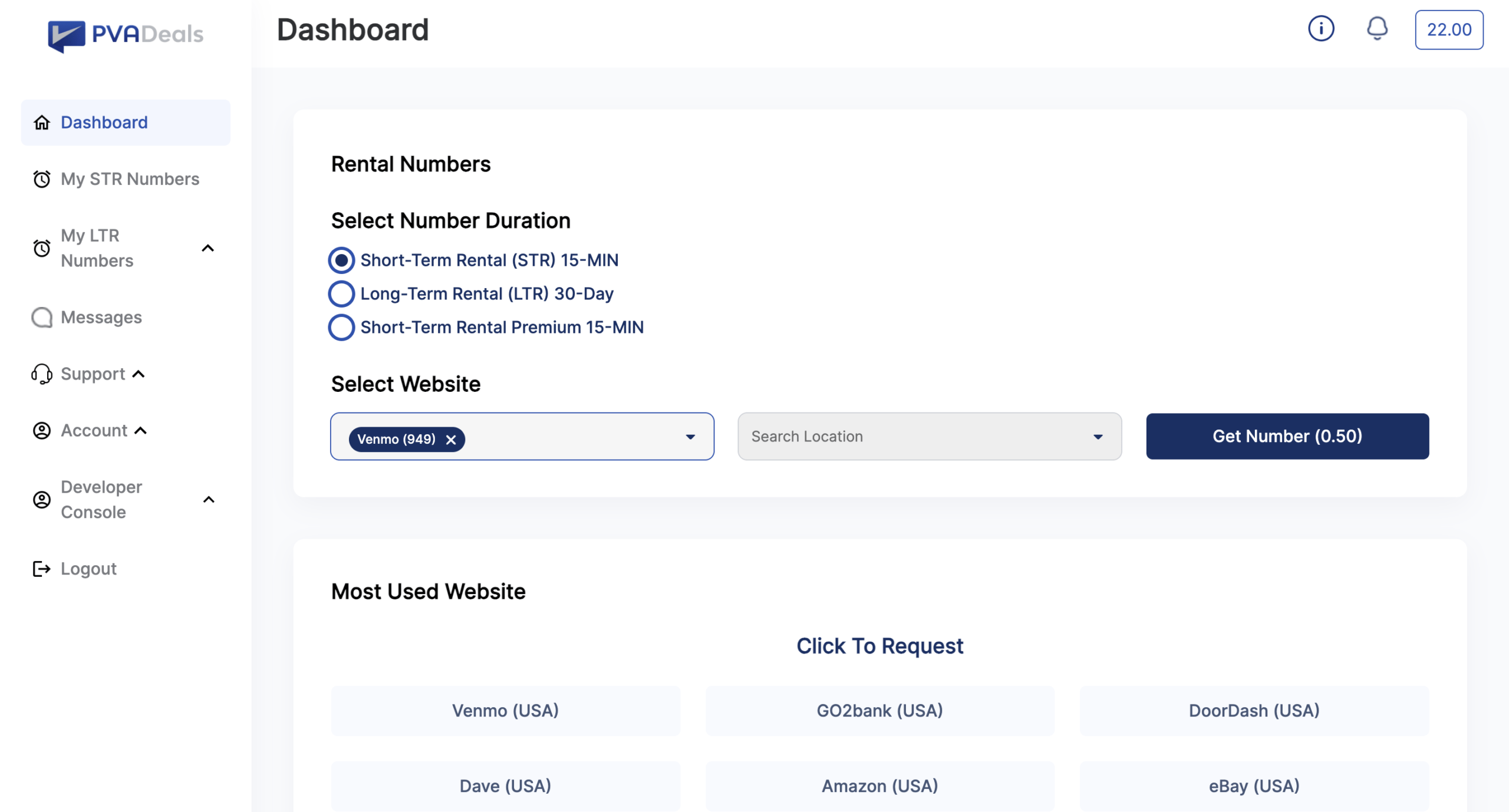Open the Search Location dropdown

coord(930,437)
